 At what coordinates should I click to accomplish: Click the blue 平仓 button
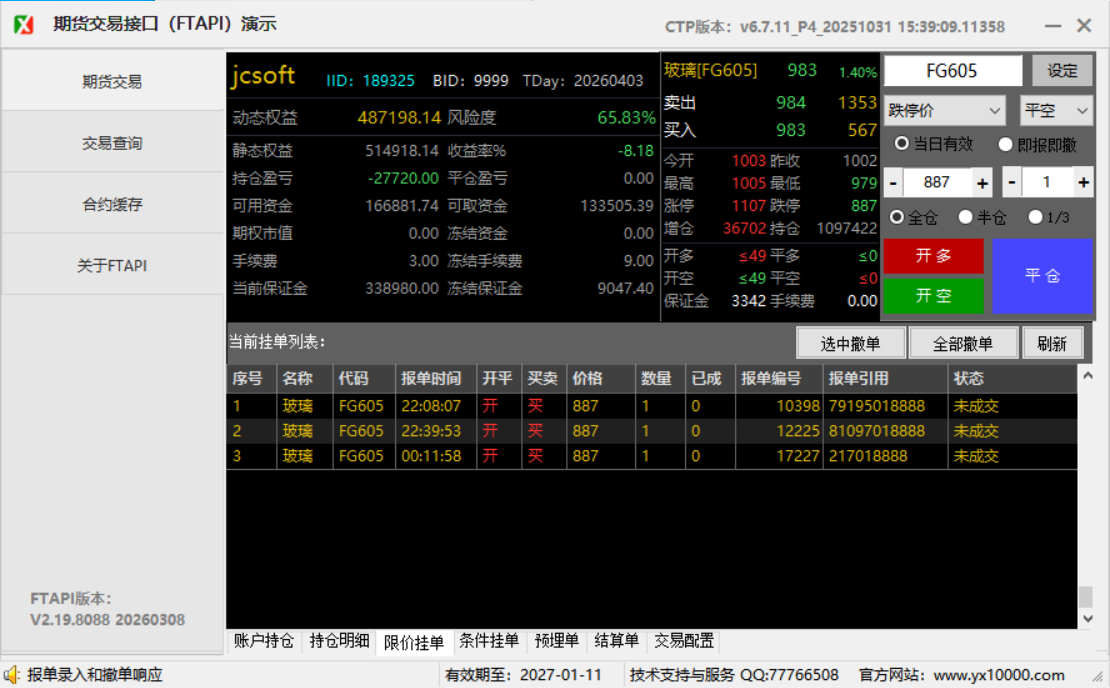pos(1042,276)
